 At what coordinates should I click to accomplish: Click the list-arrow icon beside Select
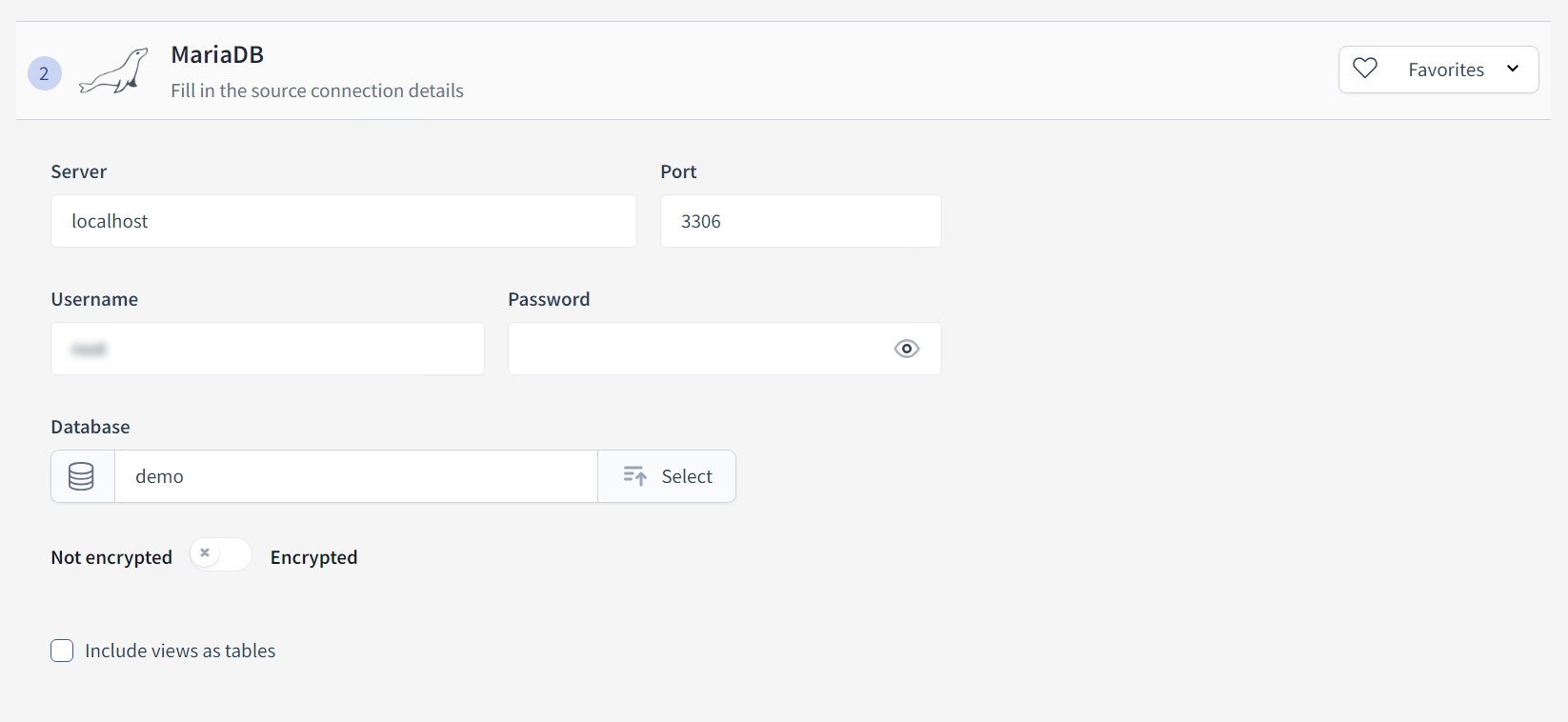[635, 476]
